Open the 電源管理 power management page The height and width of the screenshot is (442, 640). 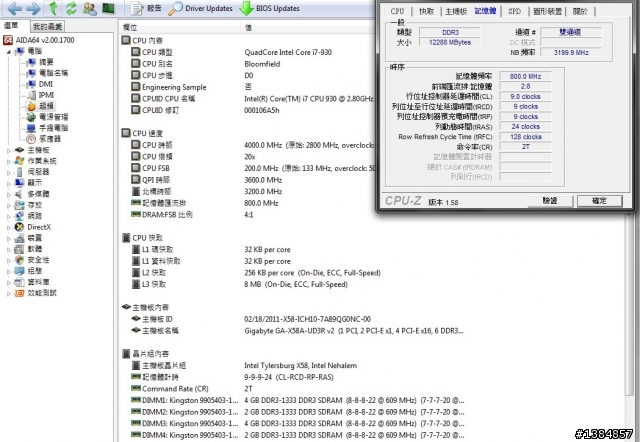[x=47, y=117]
